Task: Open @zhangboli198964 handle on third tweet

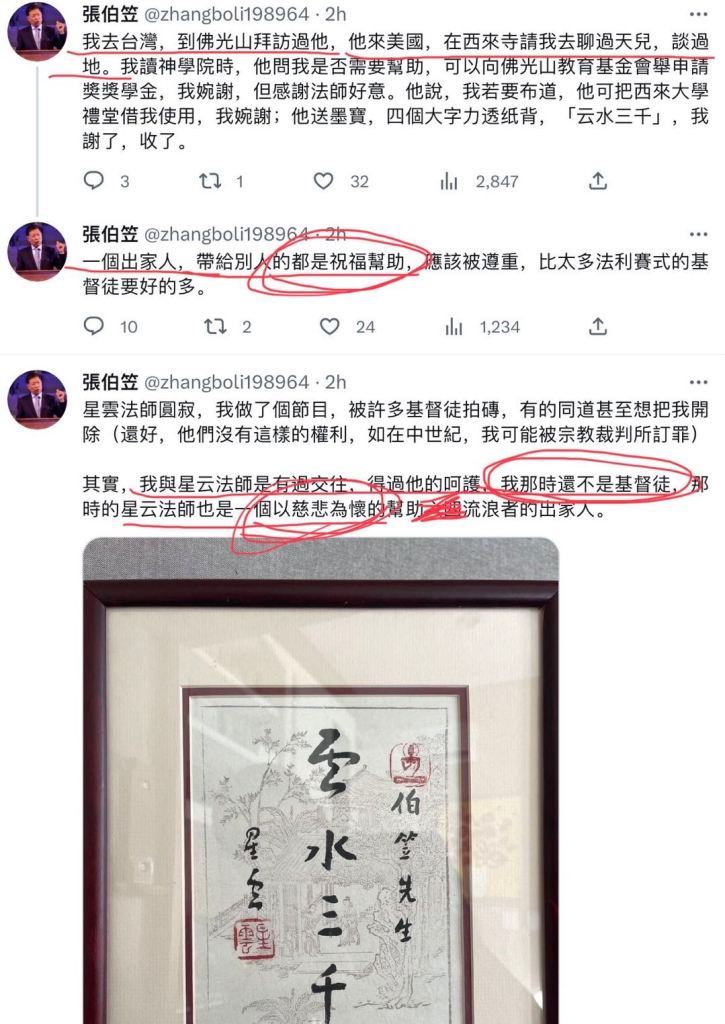Action: (226, 382)
